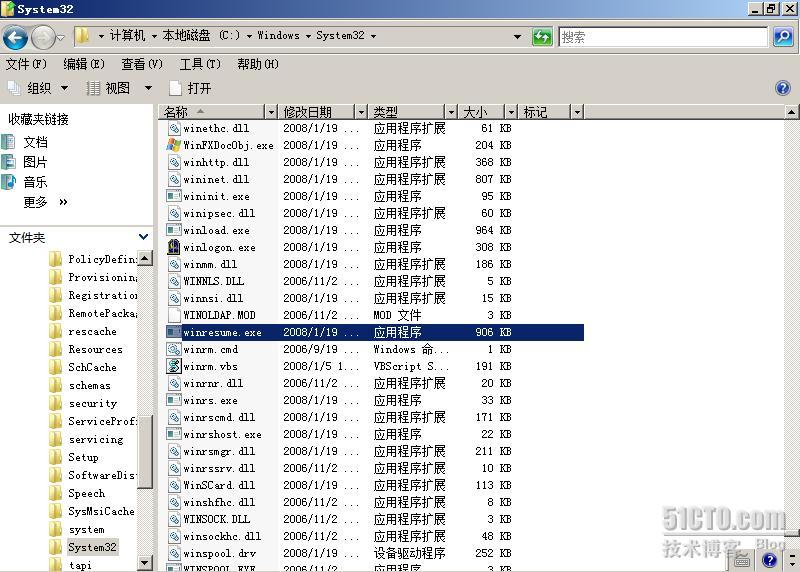Image resolution: width=800 pixels, height=572 pixels.
Task: Click the wininit.exe file icon
Action: pos(173,196)
